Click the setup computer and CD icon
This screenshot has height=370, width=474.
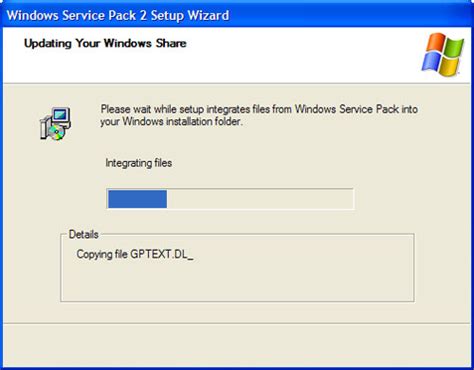(55, 124)
